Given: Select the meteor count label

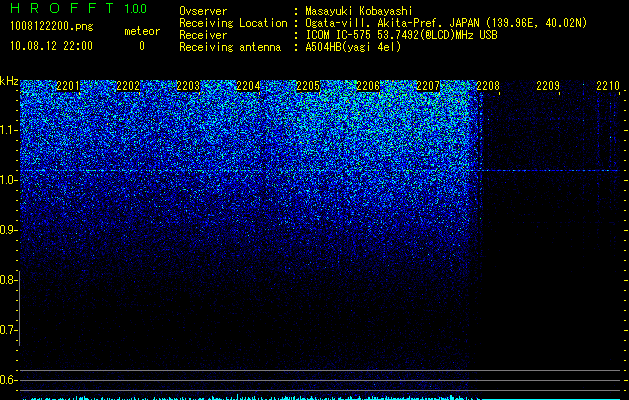Looking at the screenshot, I should (142, 31).
